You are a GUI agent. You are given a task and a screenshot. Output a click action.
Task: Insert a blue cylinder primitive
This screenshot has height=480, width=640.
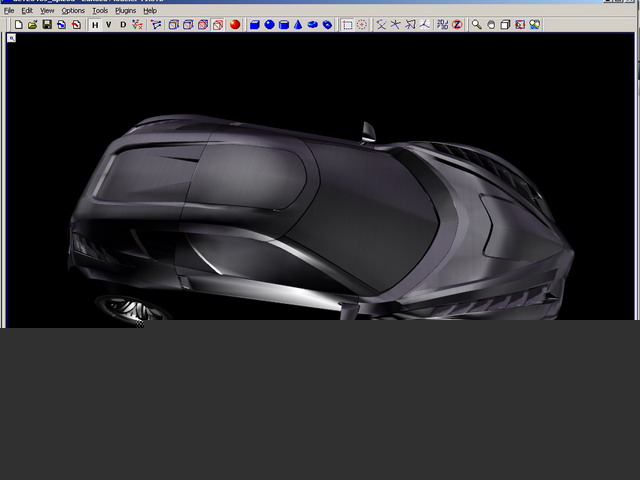pyautogui.click(x=284, y=24)
